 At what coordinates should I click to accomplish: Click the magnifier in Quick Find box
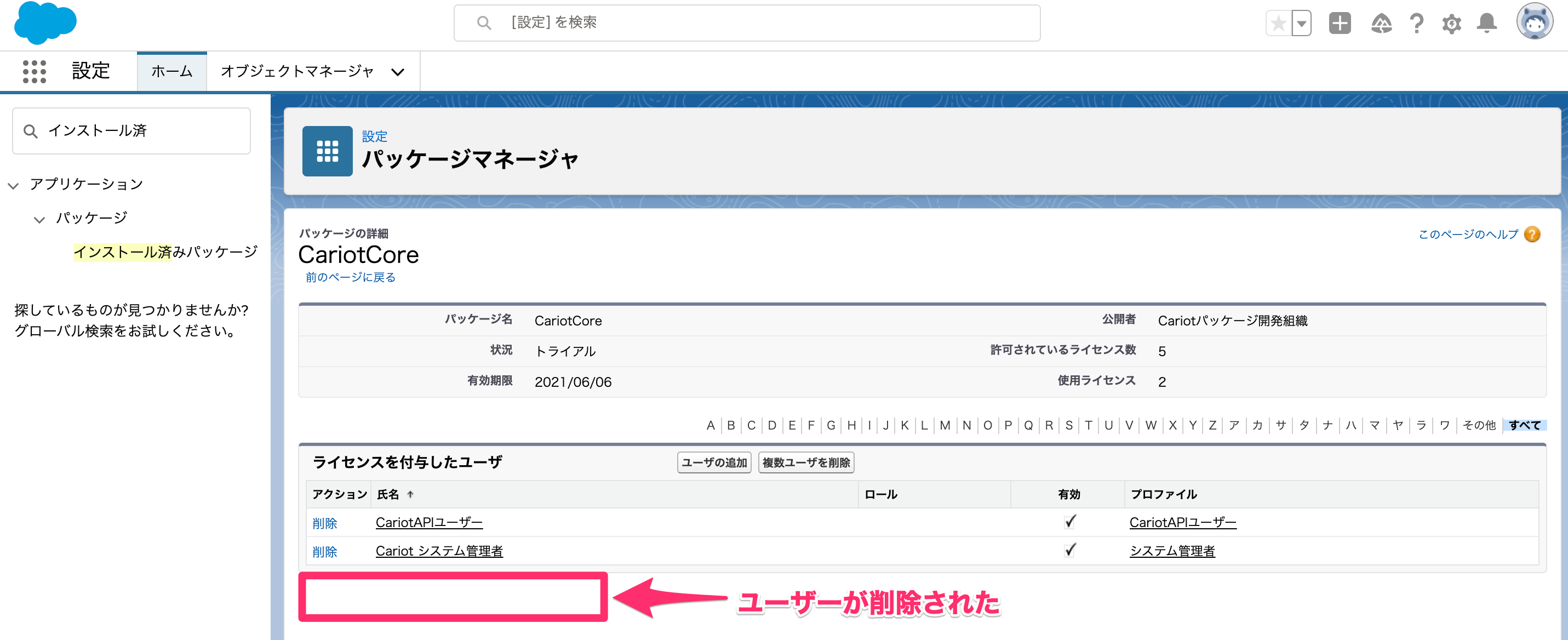[x=31, y=131]
